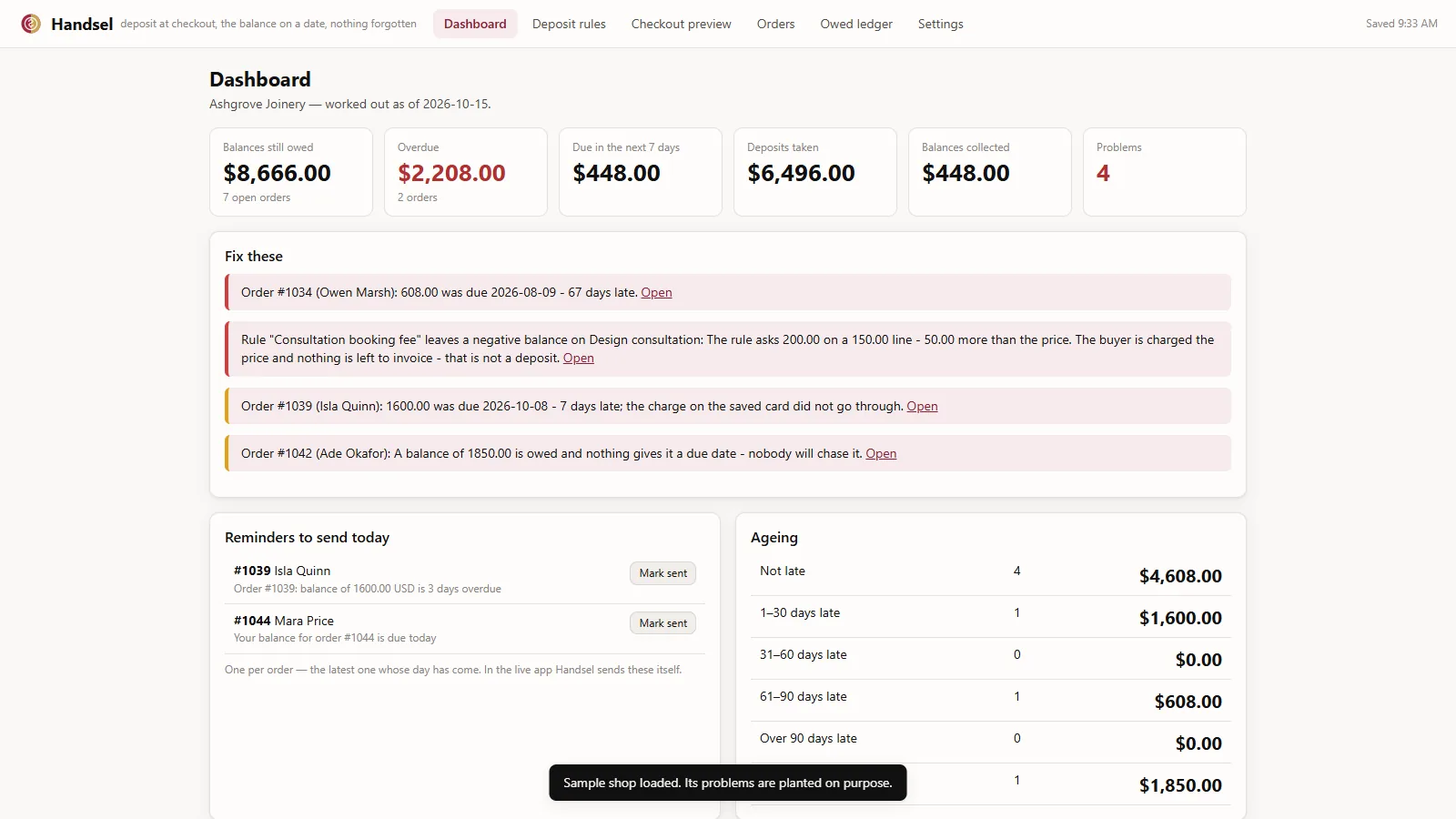Select the Balances still owed card
Viewport: 1456px width, 819px height.
click(x=291, y=172)
